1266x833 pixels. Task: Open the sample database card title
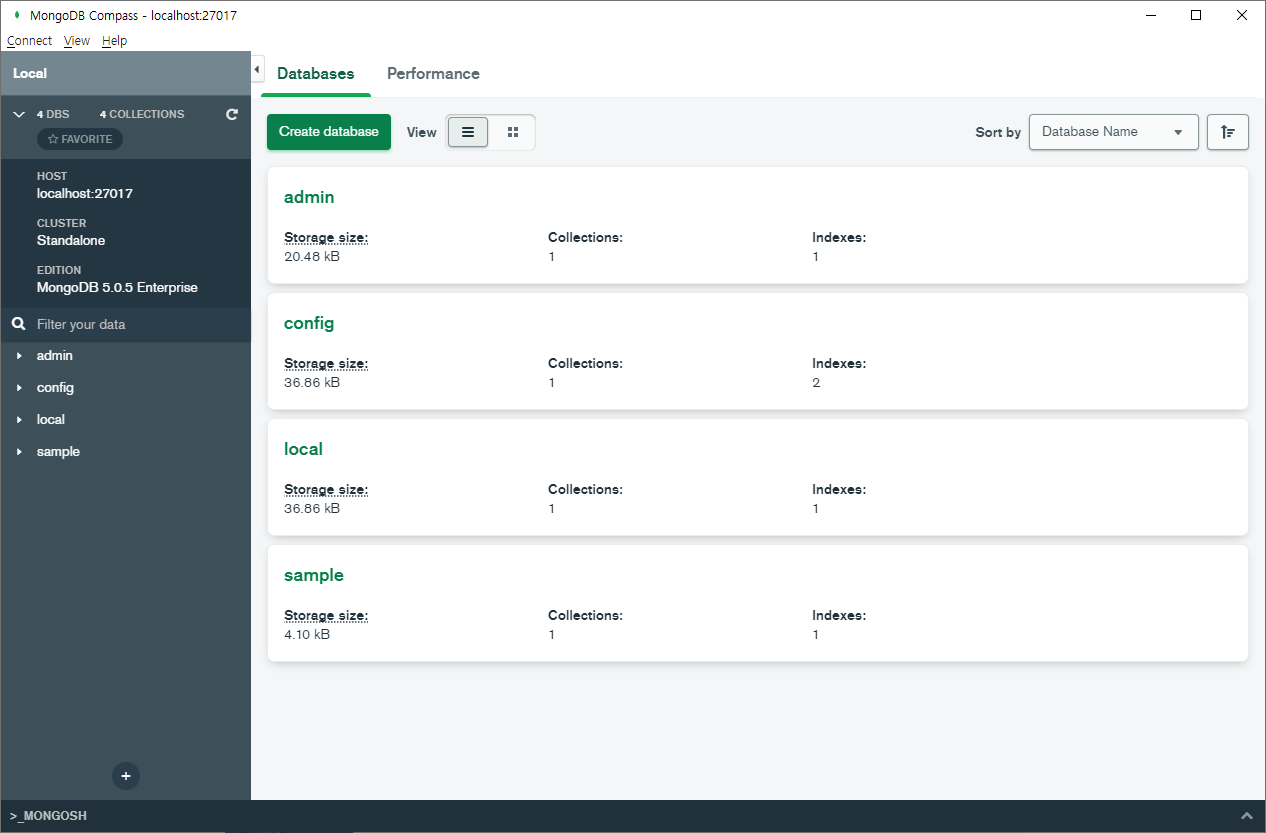pos(314,576)
